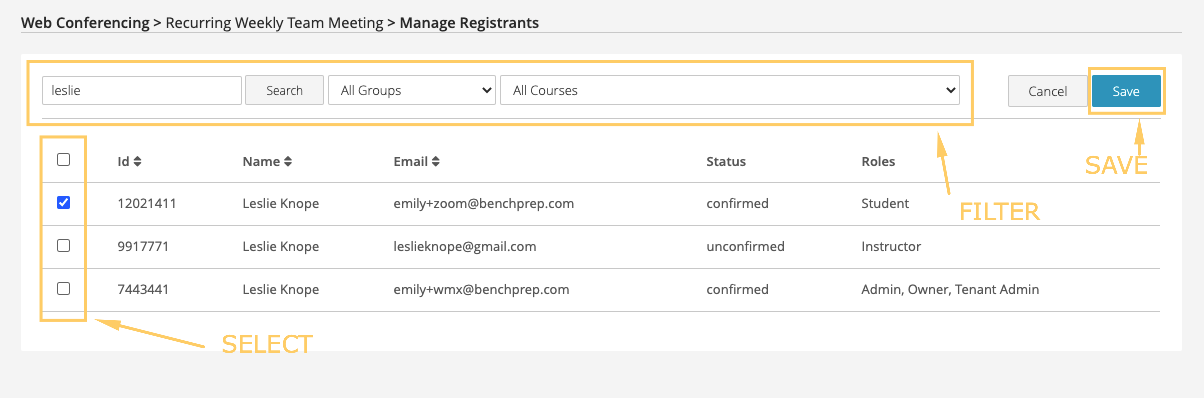Click the Status column header
This screenshot has height=398, width=1204.
(x=726, y=161)
